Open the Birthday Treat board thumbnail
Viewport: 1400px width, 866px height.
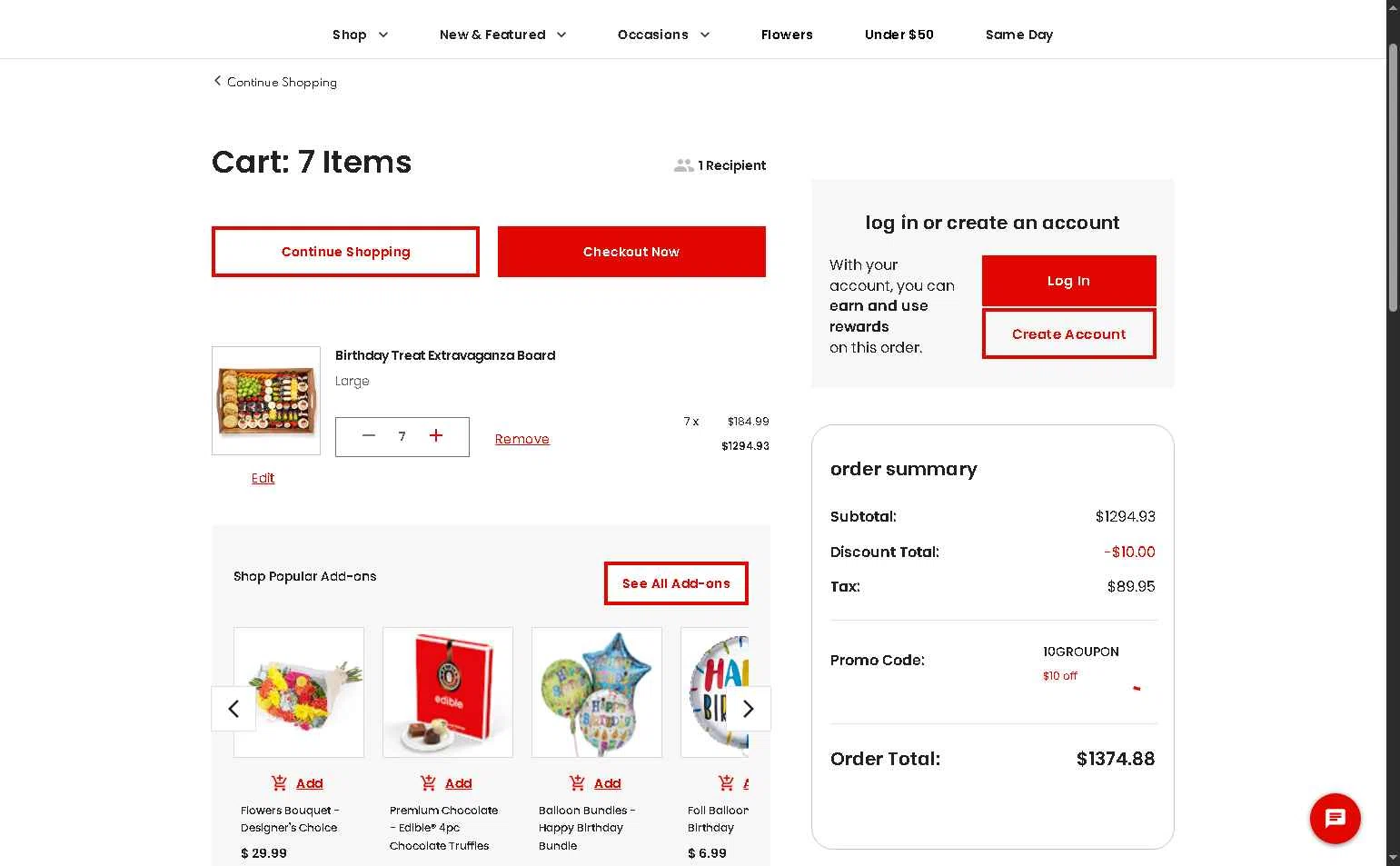point(266,401)
